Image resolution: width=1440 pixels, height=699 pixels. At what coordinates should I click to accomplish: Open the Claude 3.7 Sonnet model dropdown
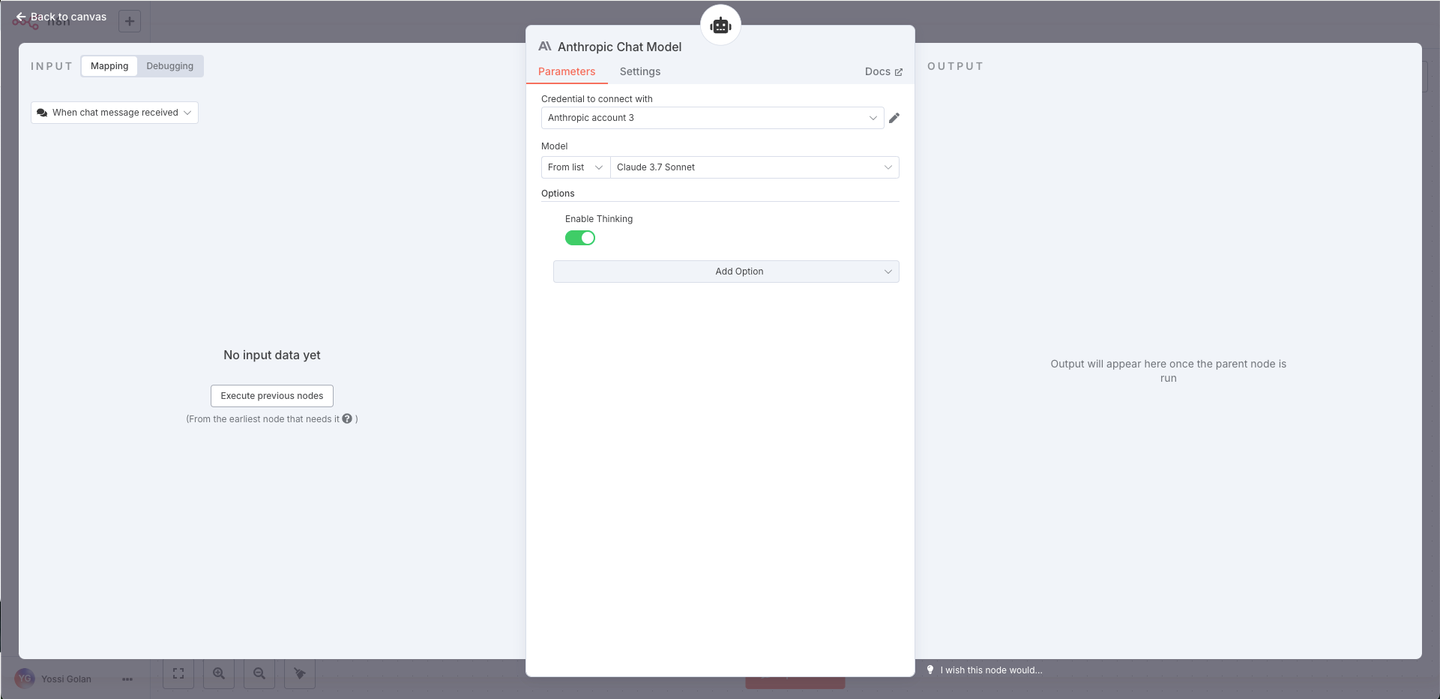click(x=755, y=167)
